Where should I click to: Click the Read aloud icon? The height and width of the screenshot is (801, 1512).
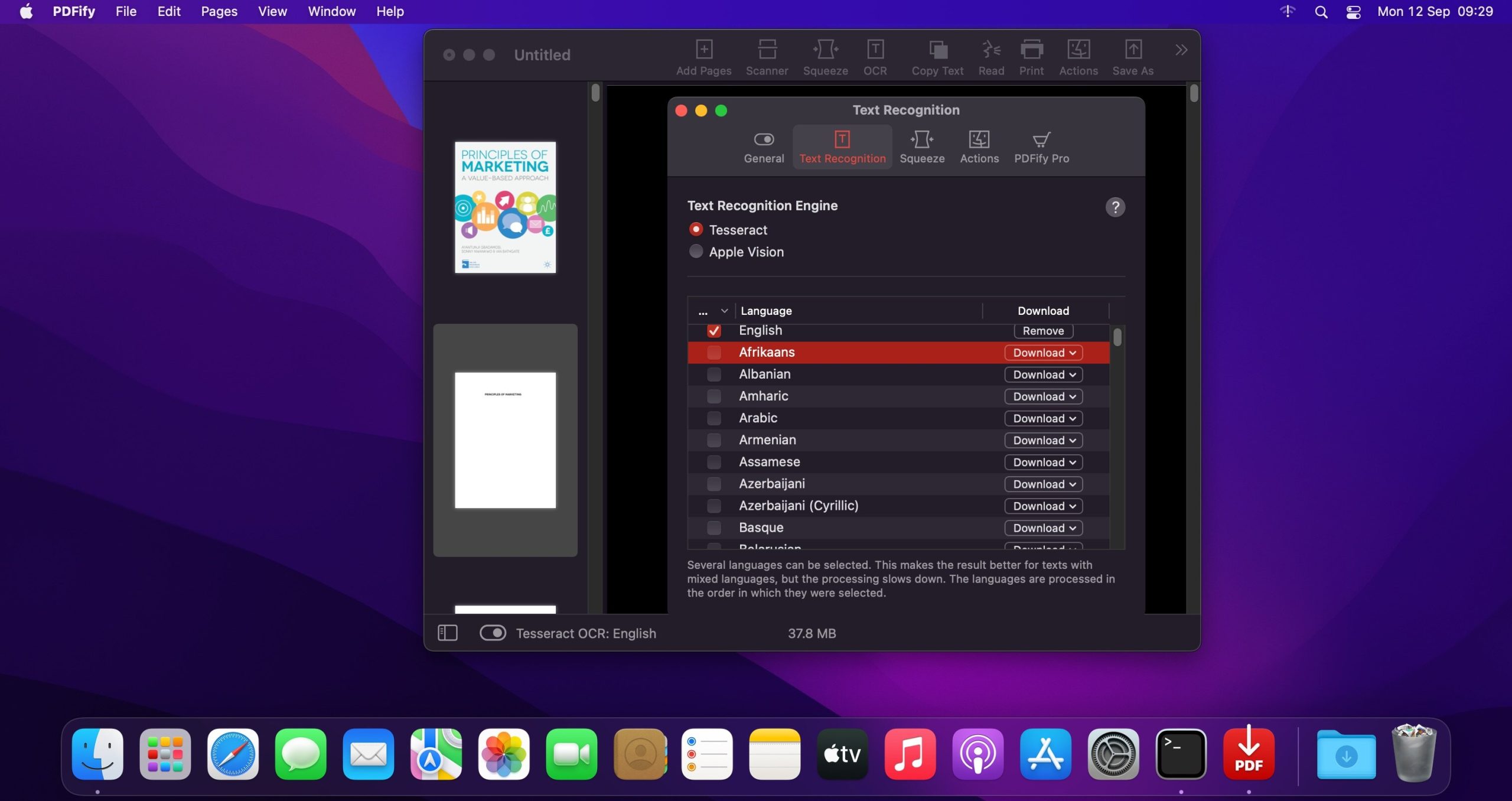click(991, 57)
